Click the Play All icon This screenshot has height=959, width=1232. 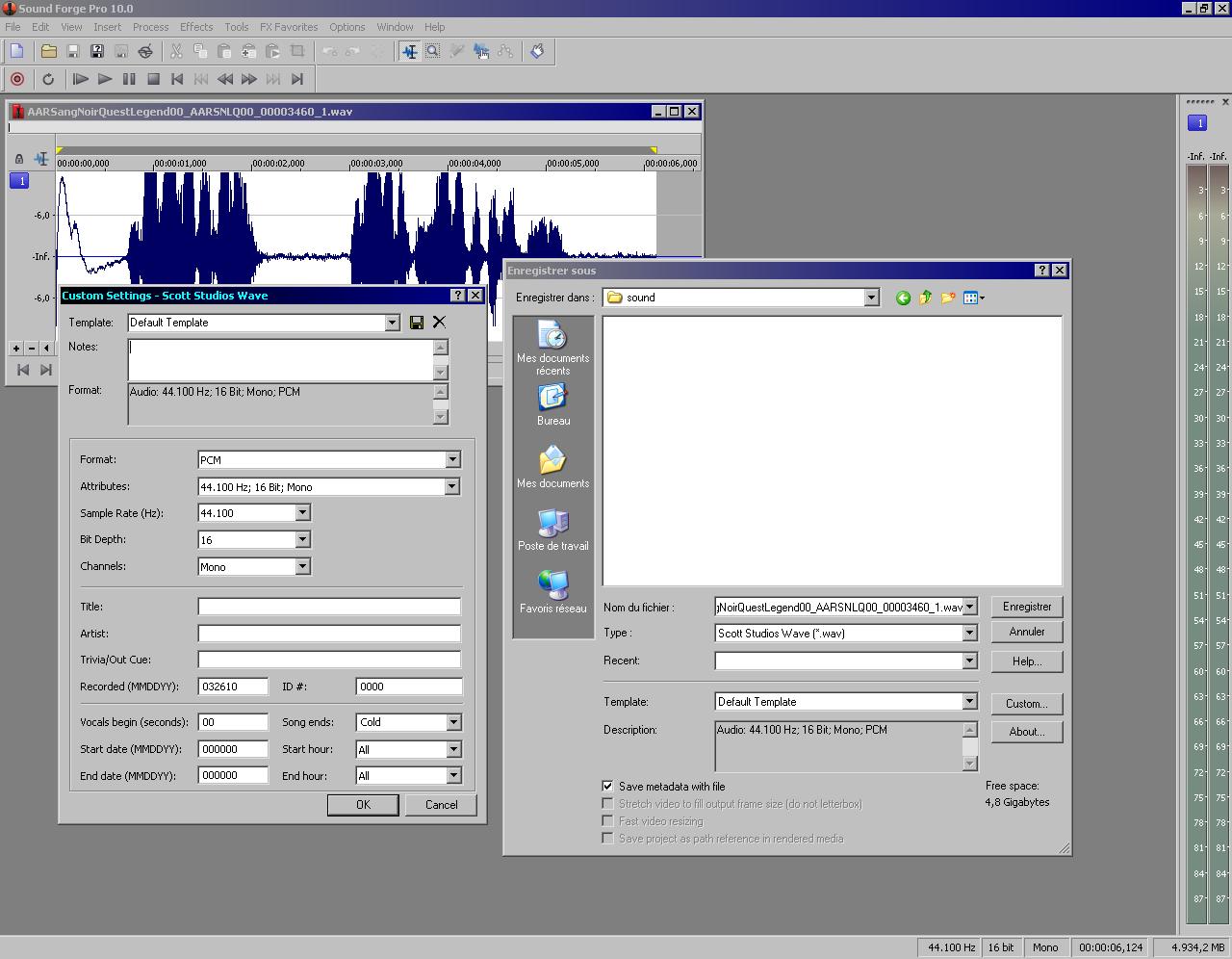[81, 79]
